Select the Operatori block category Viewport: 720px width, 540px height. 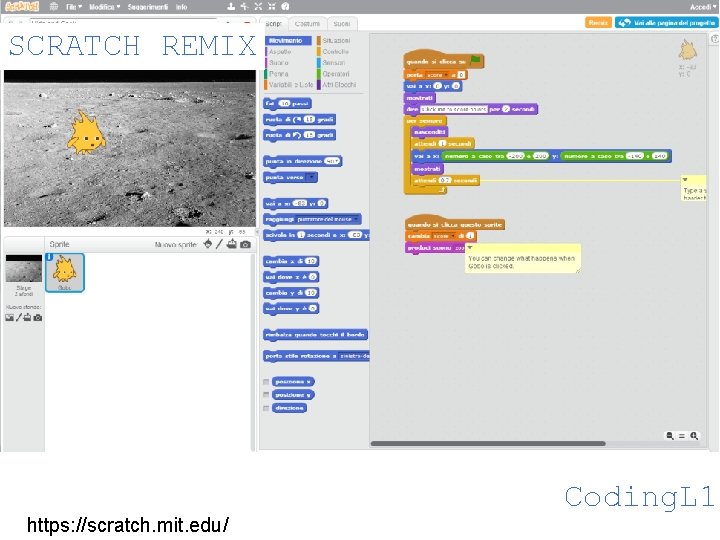click(x=336, y=73)
